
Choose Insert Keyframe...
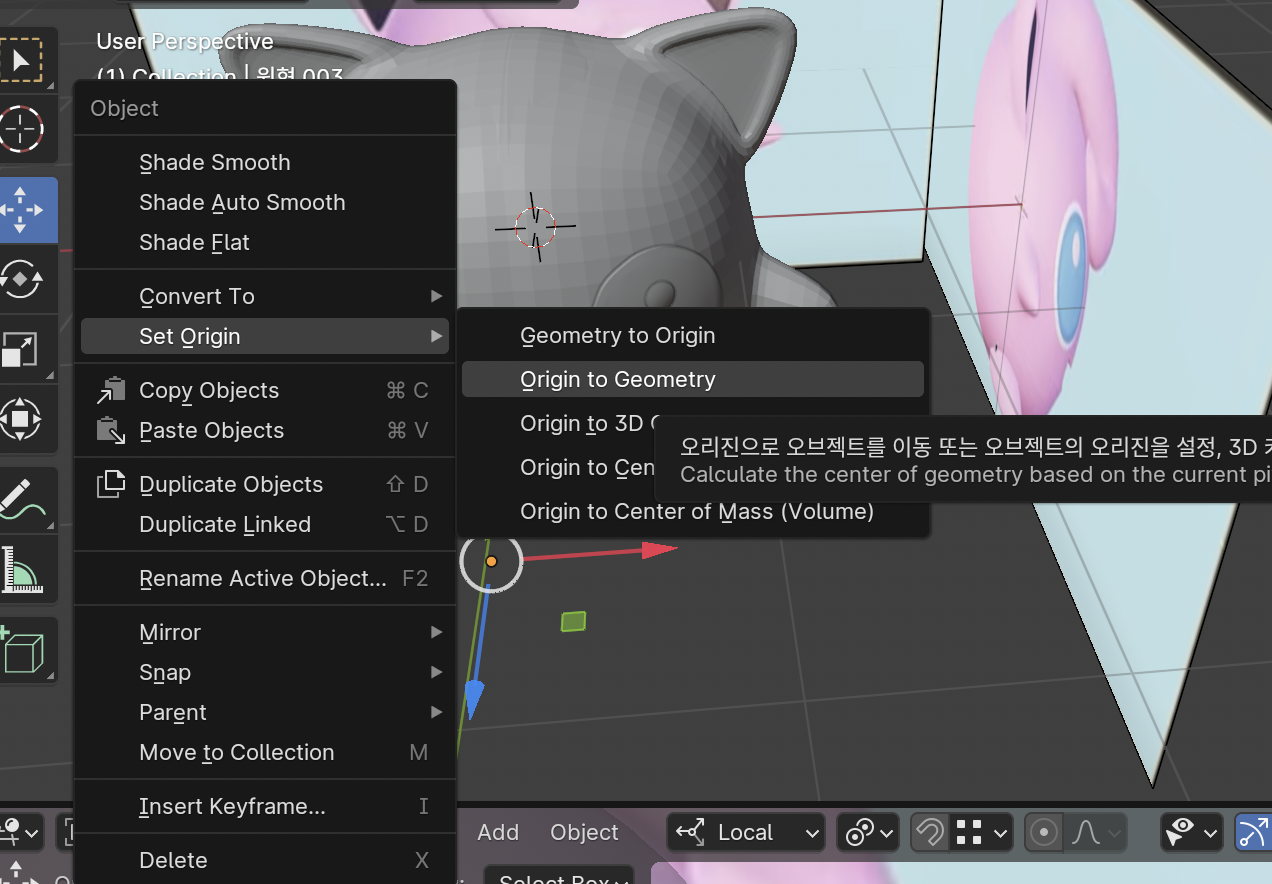point(265,806)
